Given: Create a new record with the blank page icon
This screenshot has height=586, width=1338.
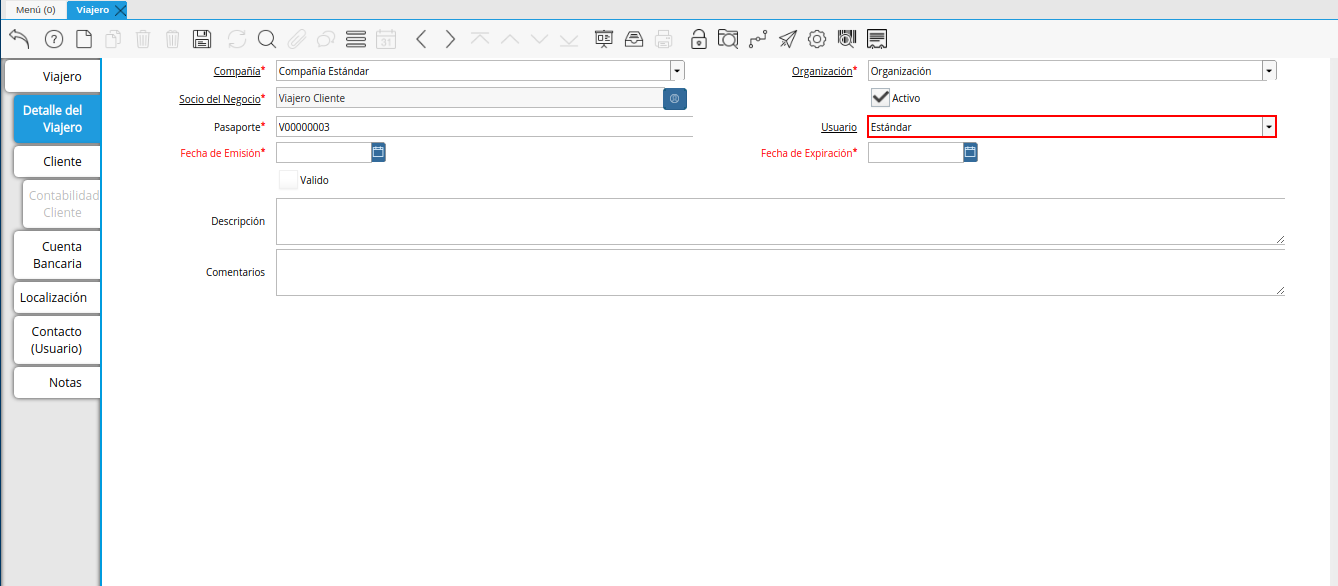Looking at the screenshot, I should (84, 39).
